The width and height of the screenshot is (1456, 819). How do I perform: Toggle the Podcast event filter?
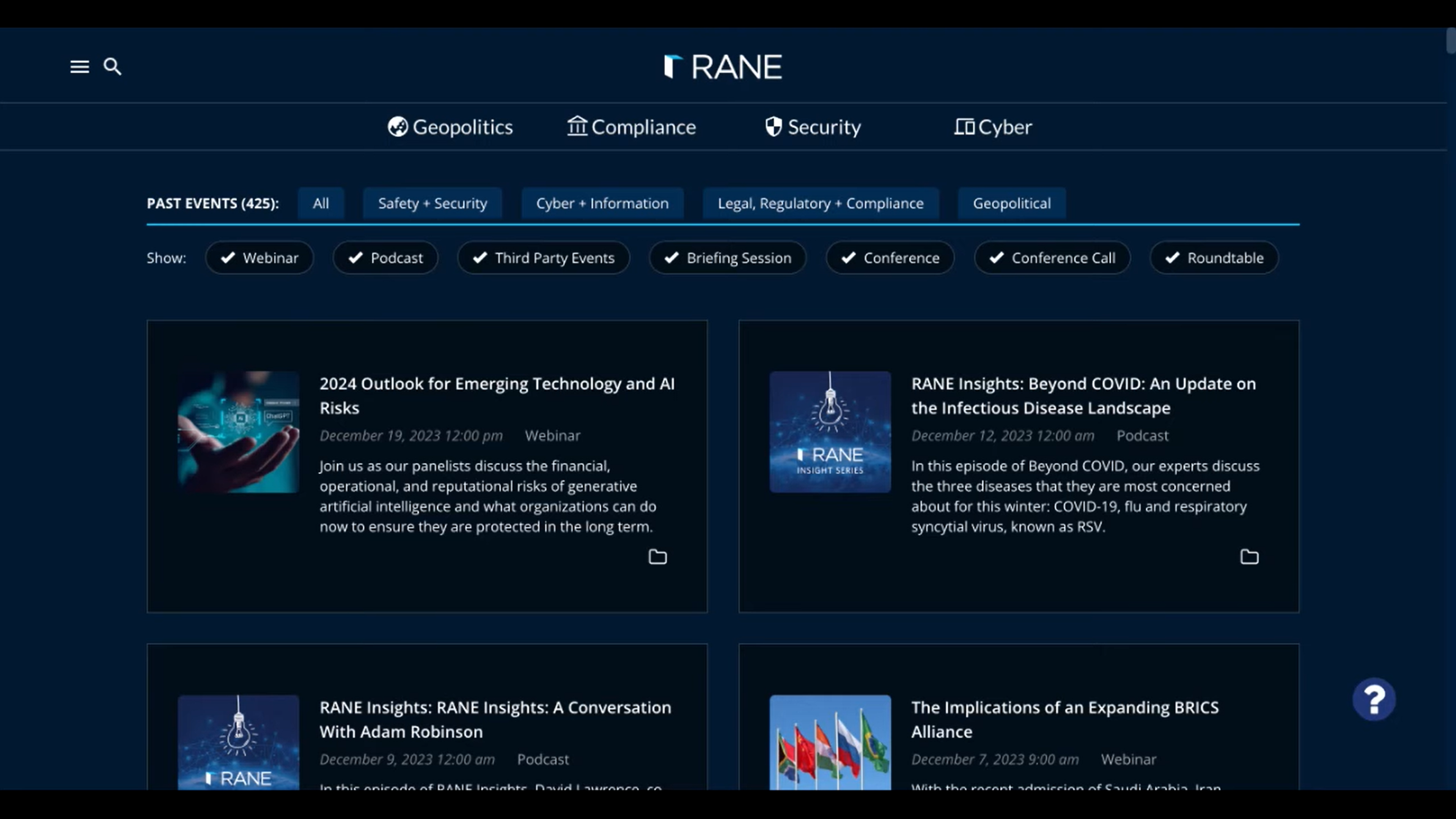point(385,258)
